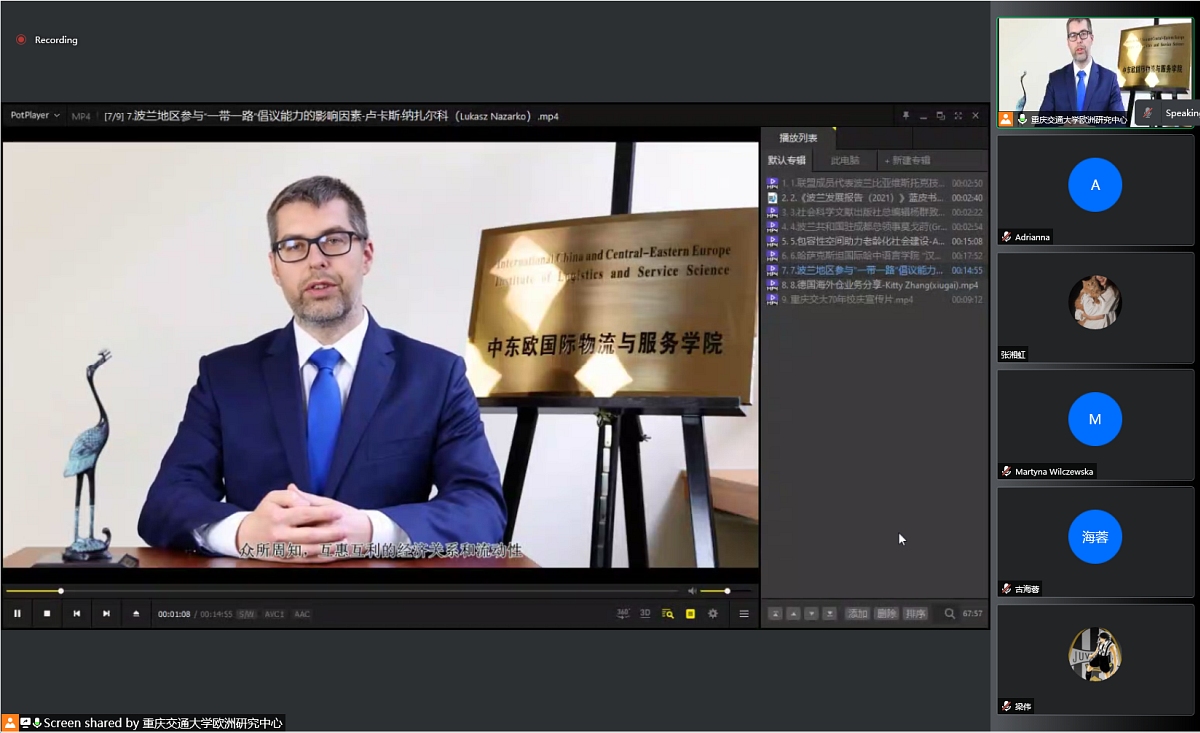Create a new album with 新建专辑
The image size is (1200, 733).
point(907,160)
